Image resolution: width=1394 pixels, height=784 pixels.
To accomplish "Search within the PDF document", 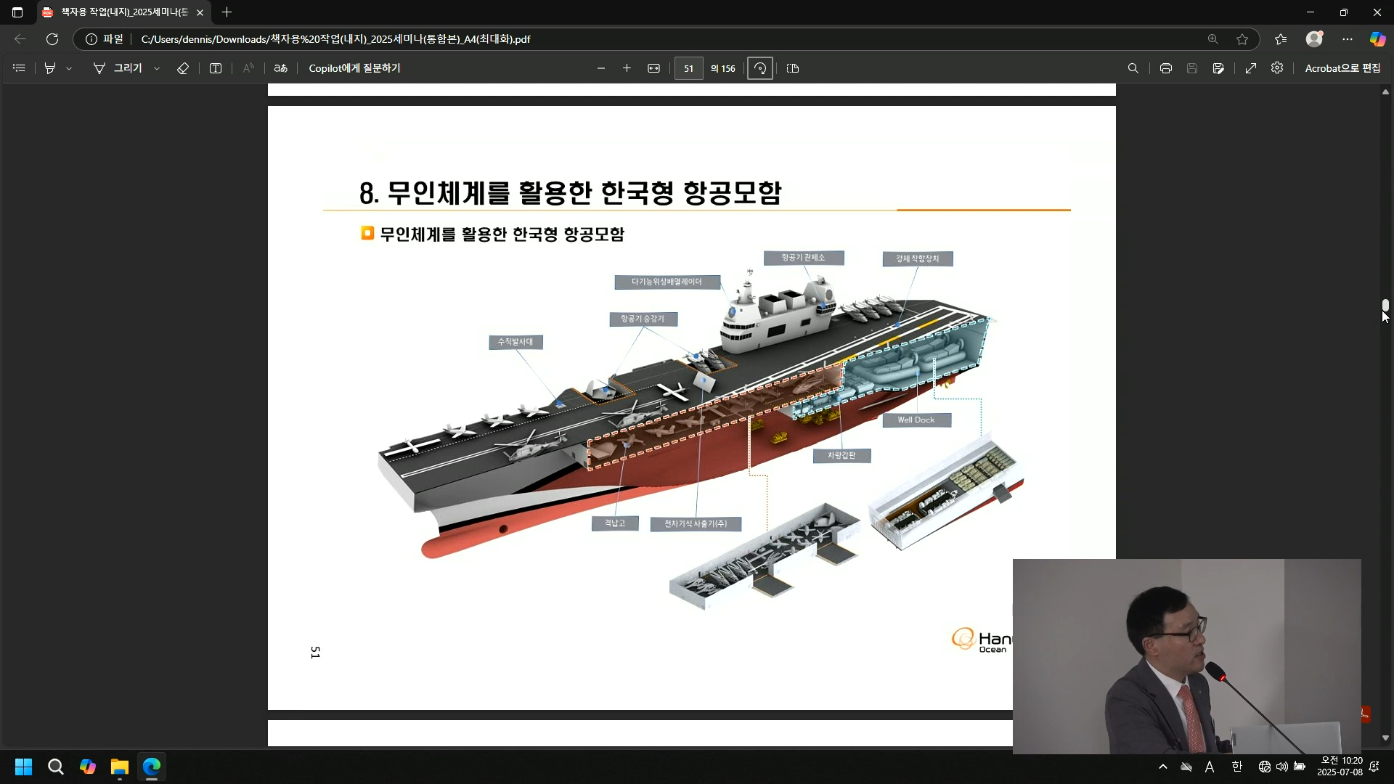I will (x=1133, y=68).
